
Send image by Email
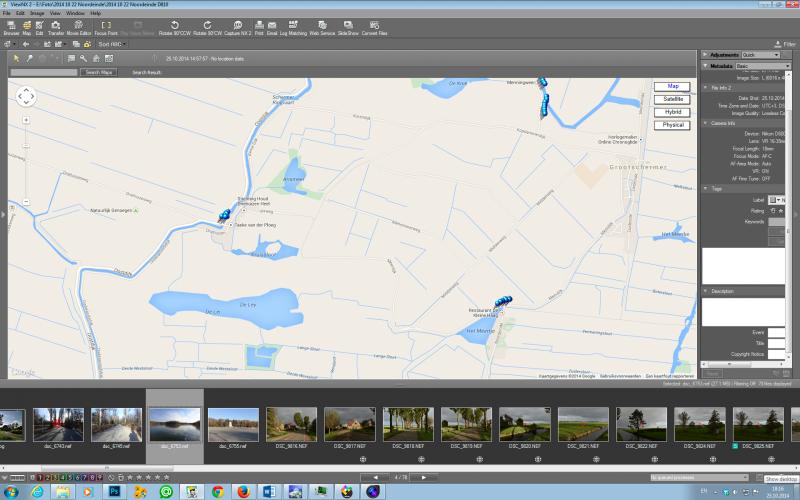[x=272, y=28]
